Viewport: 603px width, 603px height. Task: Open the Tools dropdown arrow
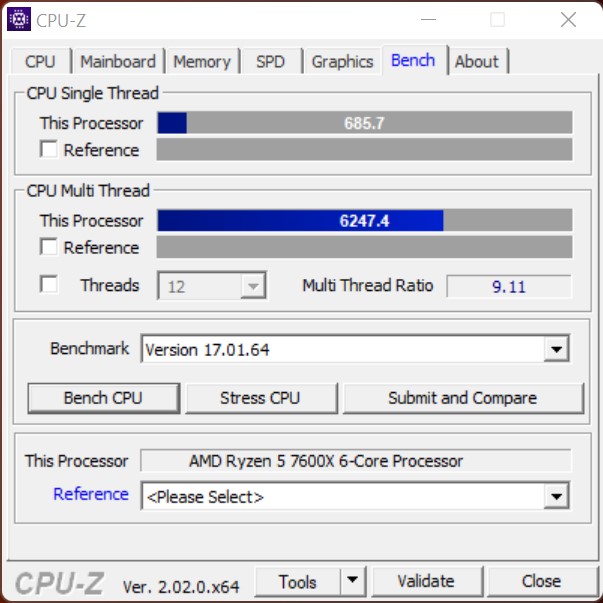352,581
